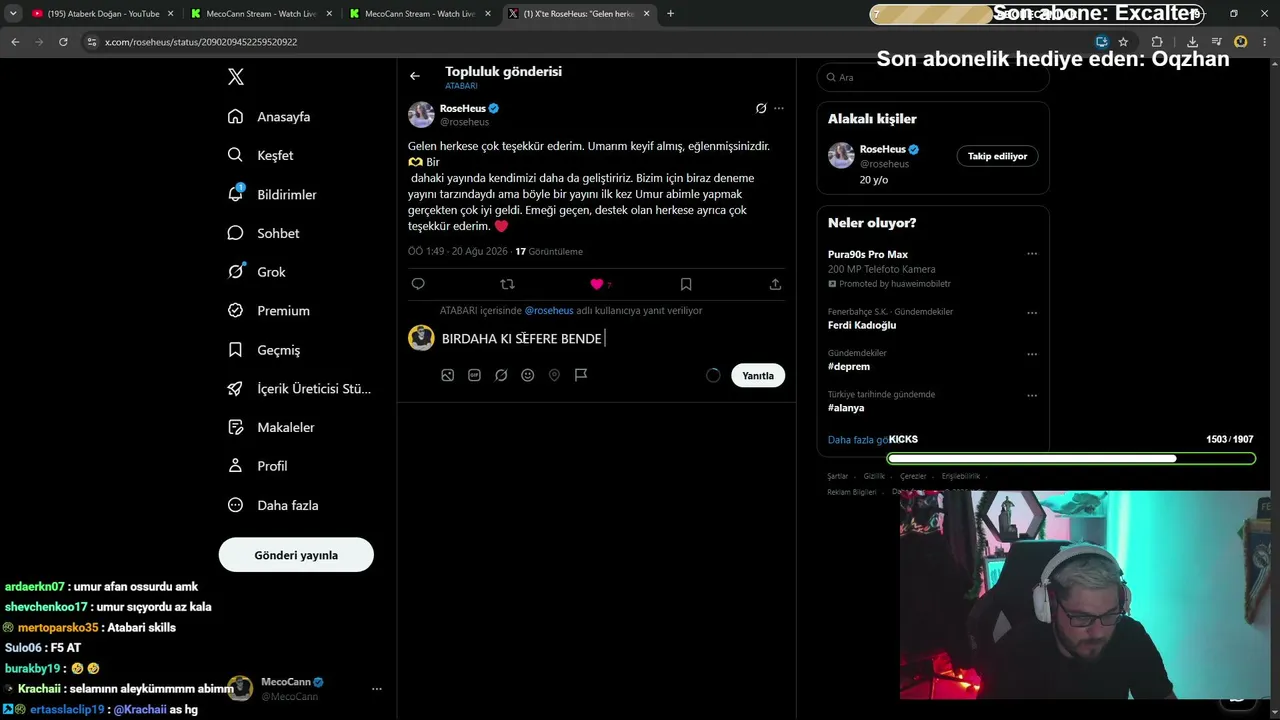Click the location pin icon in reply toolbar
The image size is (1280, 720).
(554, 375)
